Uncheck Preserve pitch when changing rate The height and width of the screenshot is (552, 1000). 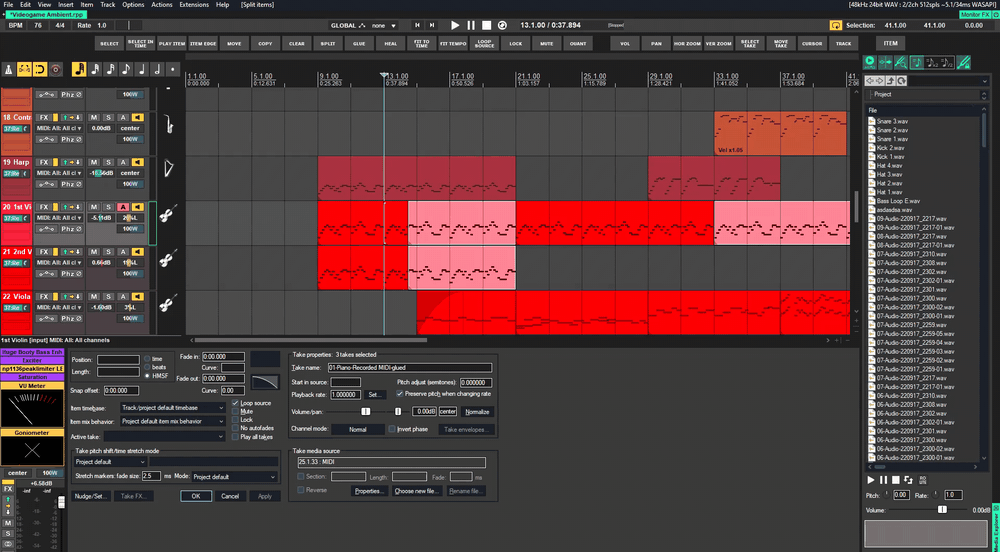[401, 393]
